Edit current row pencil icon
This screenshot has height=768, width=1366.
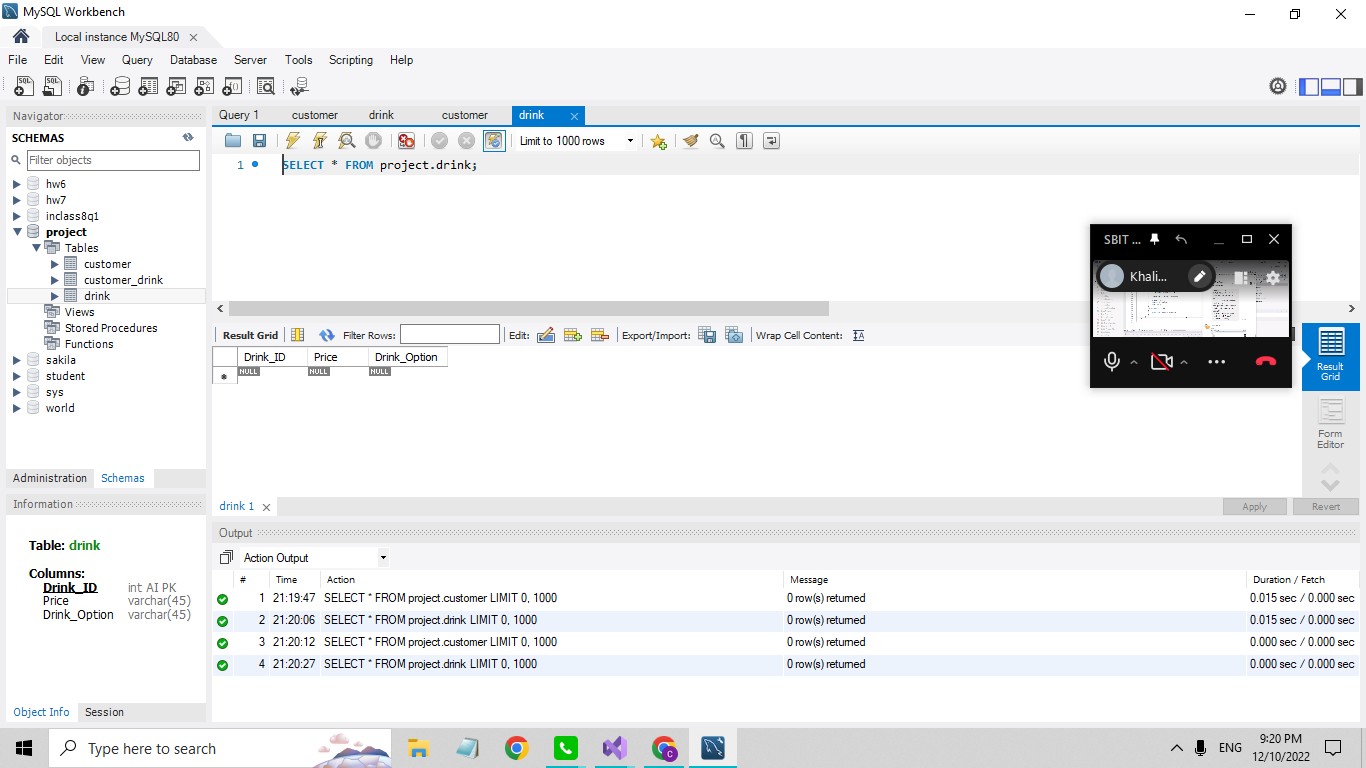tap(546, 336)
